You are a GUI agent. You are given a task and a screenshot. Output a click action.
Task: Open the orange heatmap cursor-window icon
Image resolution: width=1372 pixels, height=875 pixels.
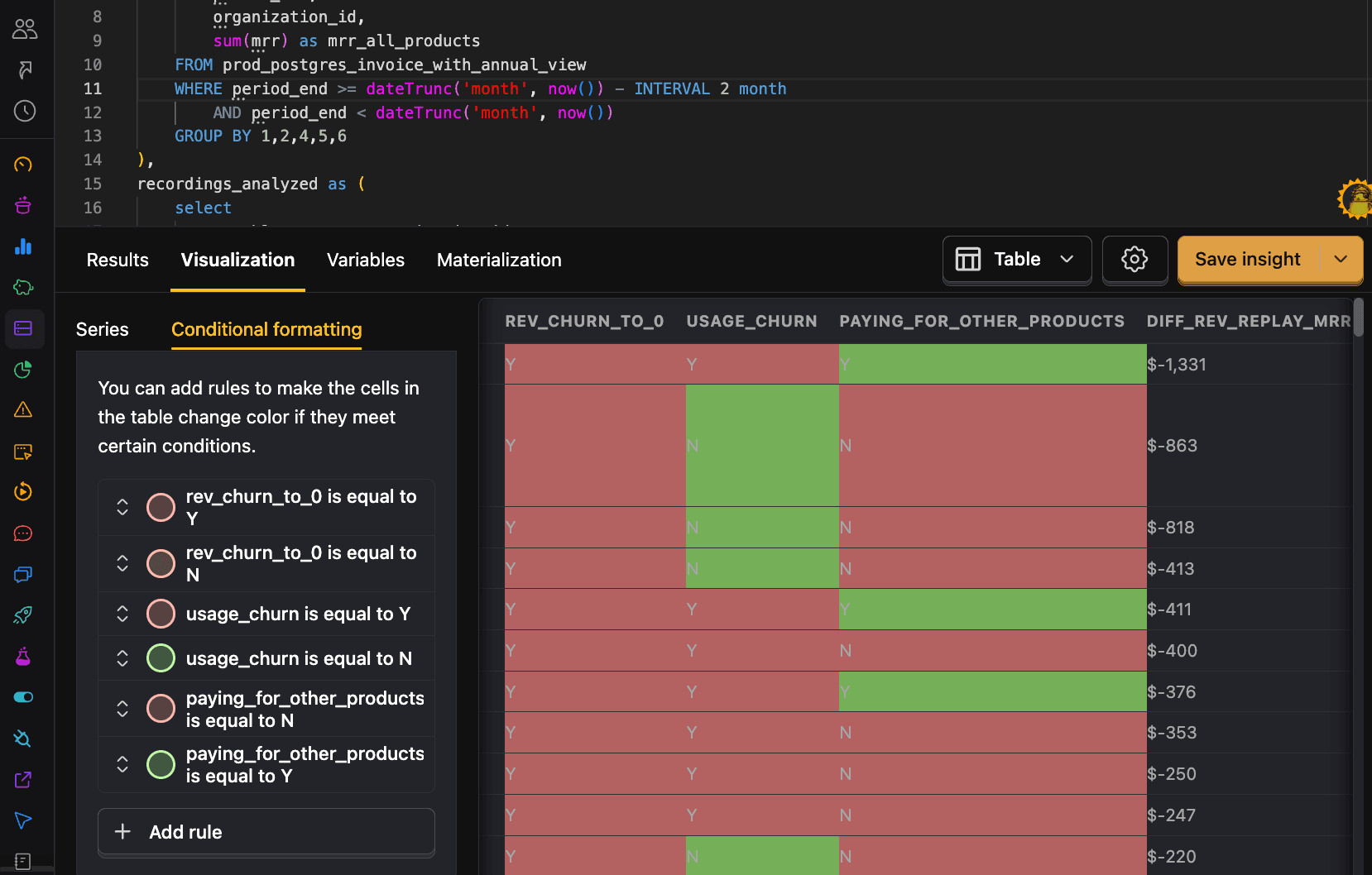coord(23,452)
